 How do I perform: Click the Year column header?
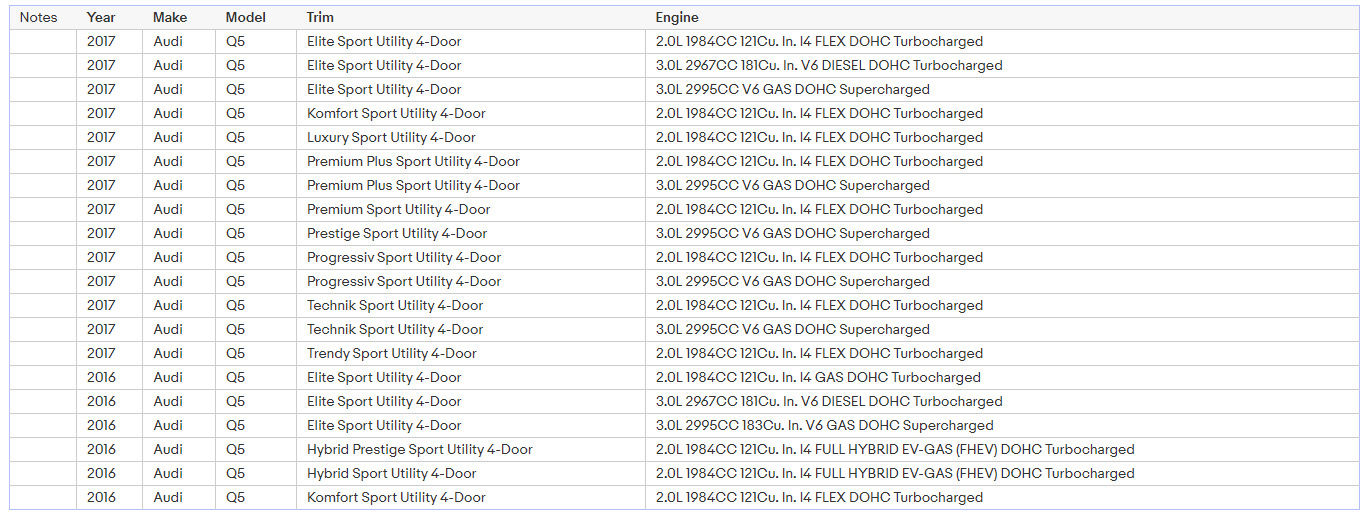coord(101,17)
